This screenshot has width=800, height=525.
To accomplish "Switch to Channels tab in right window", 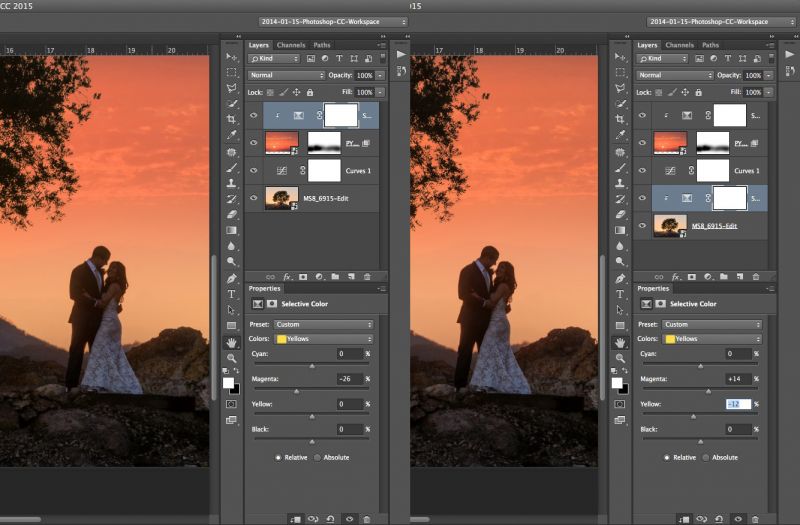I will (680, 45).
